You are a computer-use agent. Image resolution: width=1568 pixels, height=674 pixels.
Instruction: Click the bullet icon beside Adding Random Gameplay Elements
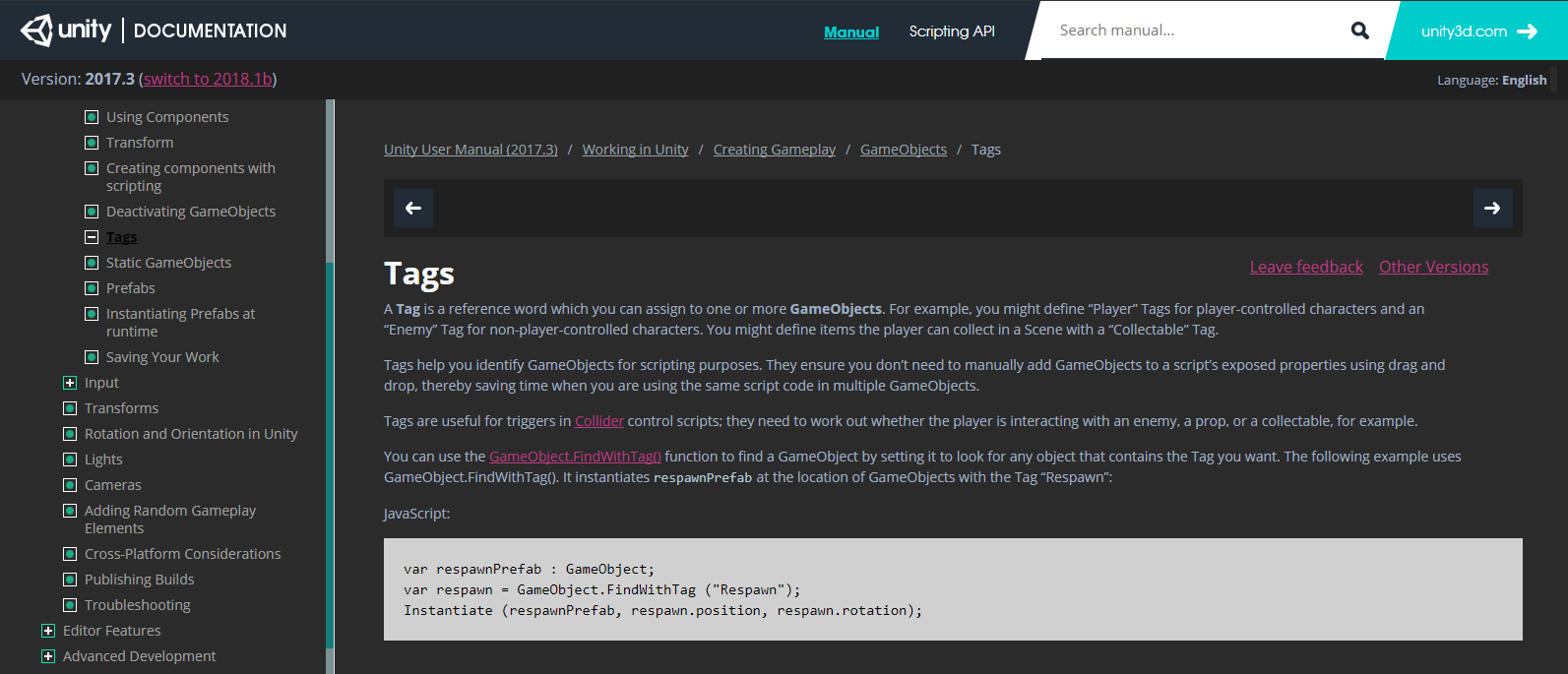pyautogui.click(x=70, y=511)
